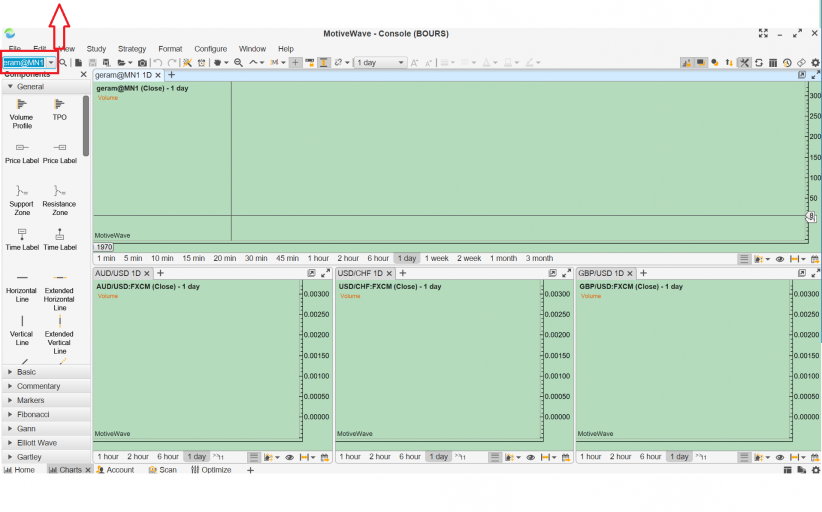Click the symbol search magnifier icon
822x512 pixels.
[63, 62]
